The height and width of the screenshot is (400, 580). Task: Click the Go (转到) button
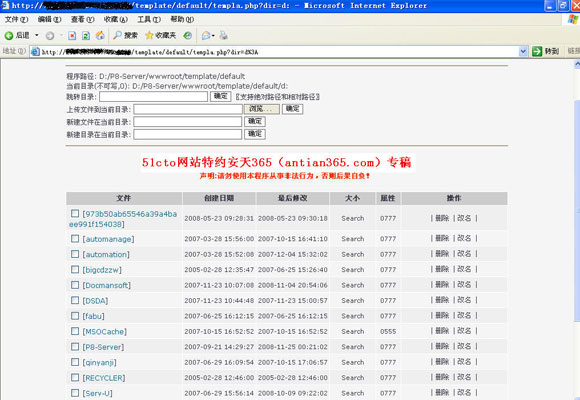545,51
